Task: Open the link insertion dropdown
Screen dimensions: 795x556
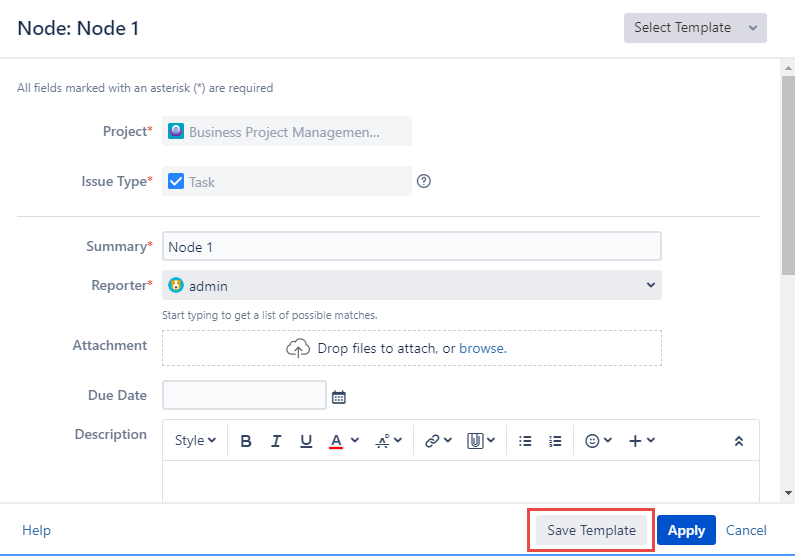Action: point(438,441)
